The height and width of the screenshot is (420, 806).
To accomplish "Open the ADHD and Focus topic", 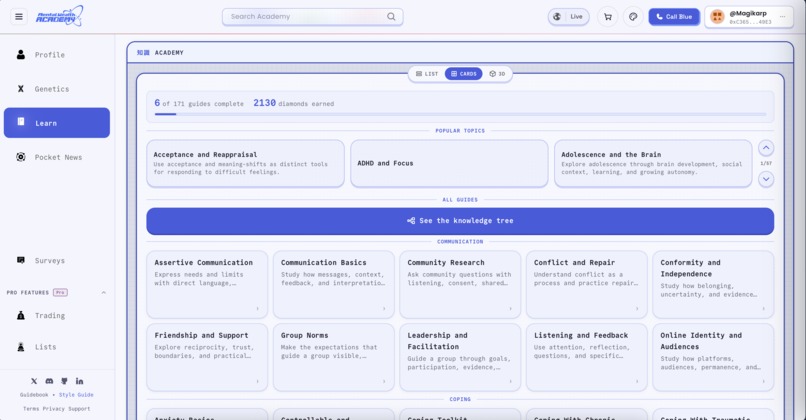I will point(449,163).
